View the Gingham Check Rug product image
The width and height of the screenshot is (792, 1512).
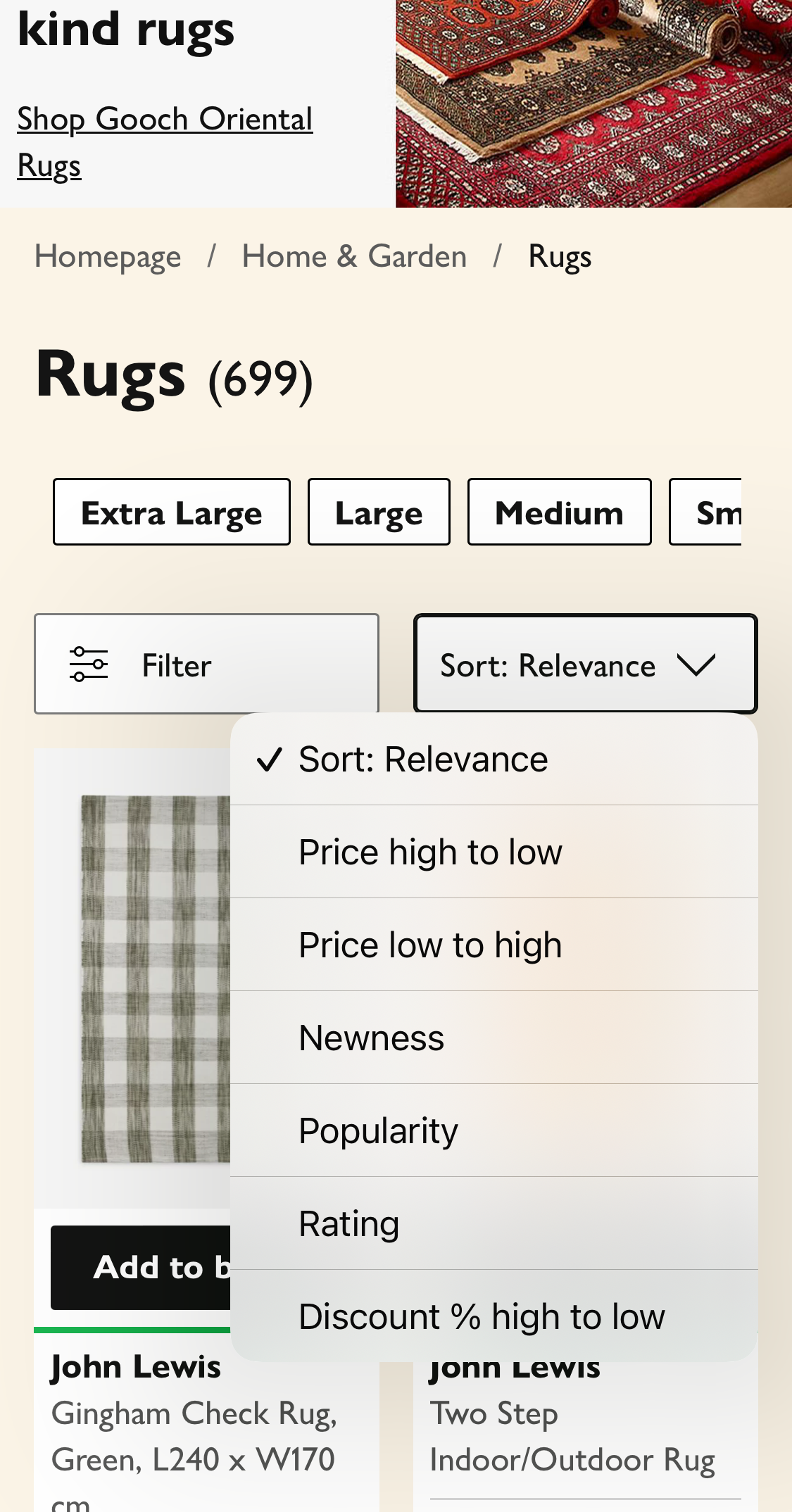[155, 978]
